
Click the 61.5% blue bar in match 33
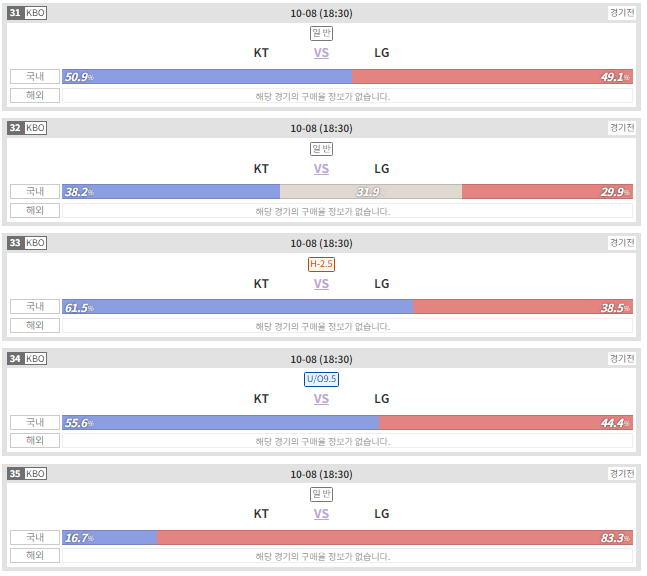pos(238,307)
